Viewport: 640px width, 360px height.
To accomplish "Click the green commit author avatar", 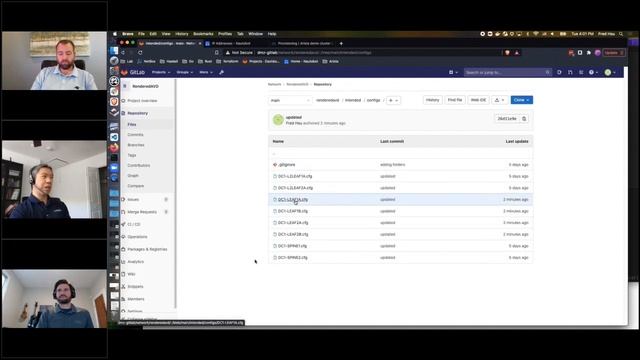I will [x=278, y=120].
